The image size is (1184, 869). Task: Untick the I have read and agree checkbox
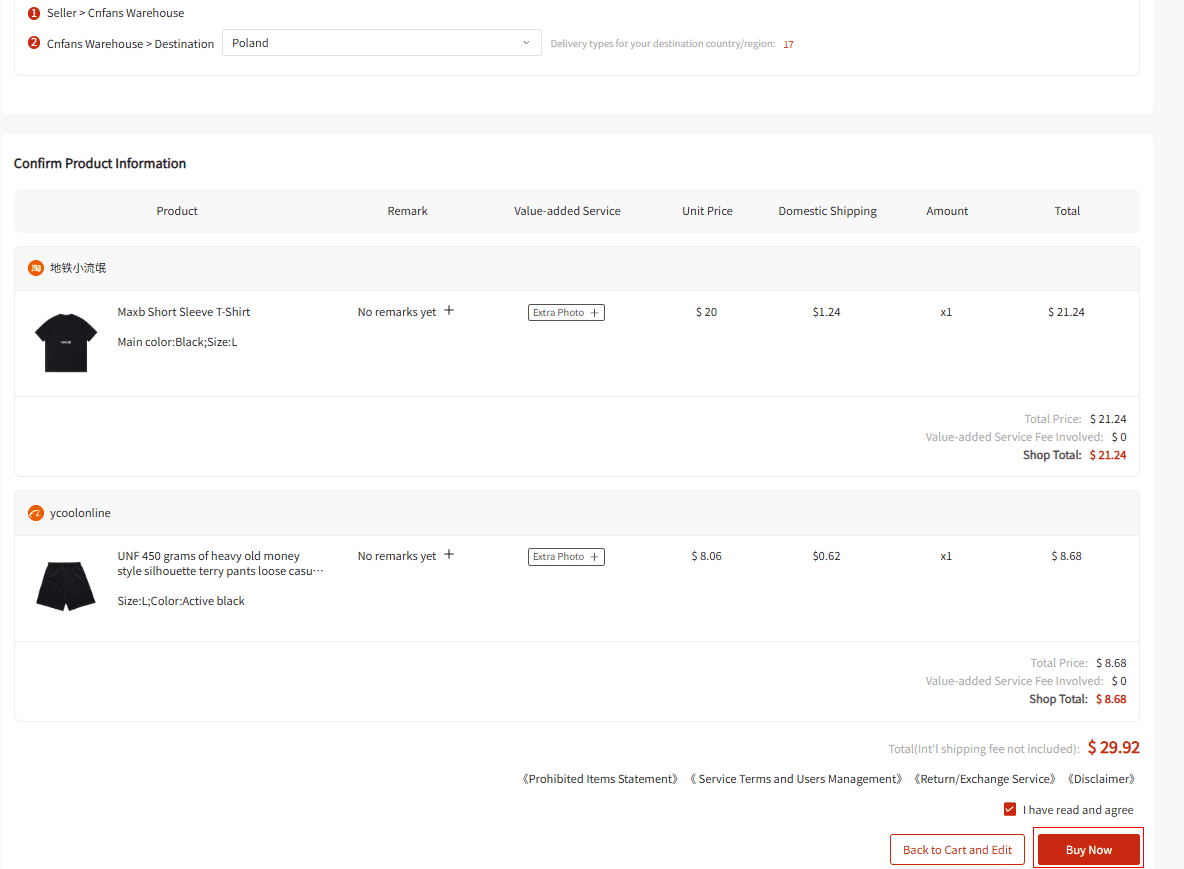[1010, 809]
